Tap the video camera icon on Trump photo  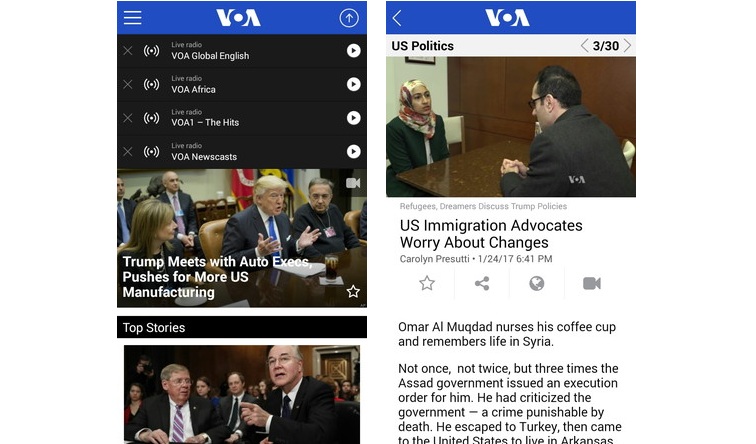pyautogui.click(x=353, y=183)
